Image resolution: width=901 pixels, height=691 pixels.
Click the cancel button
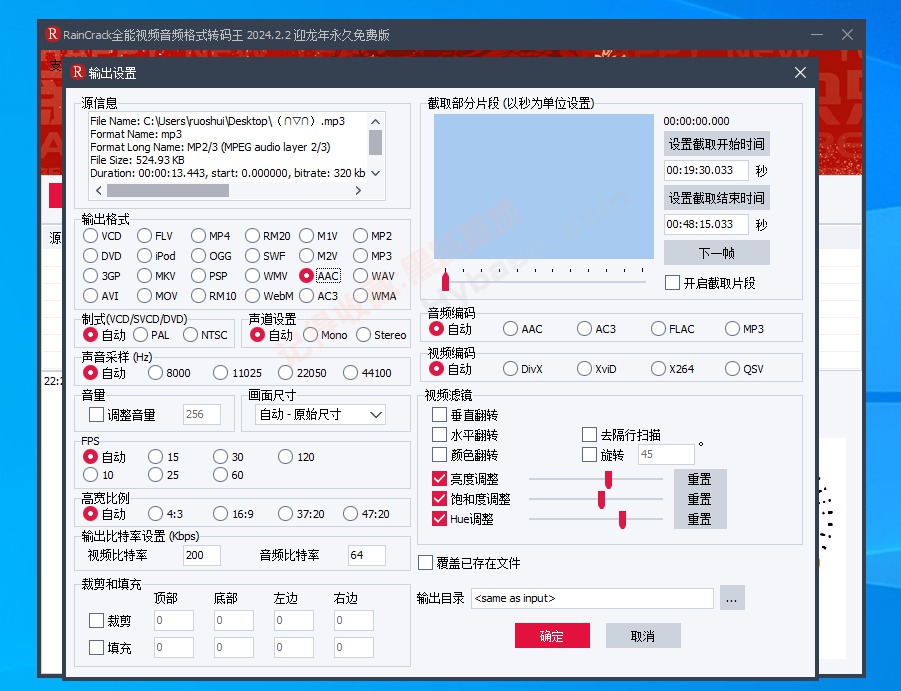[643, 635]
